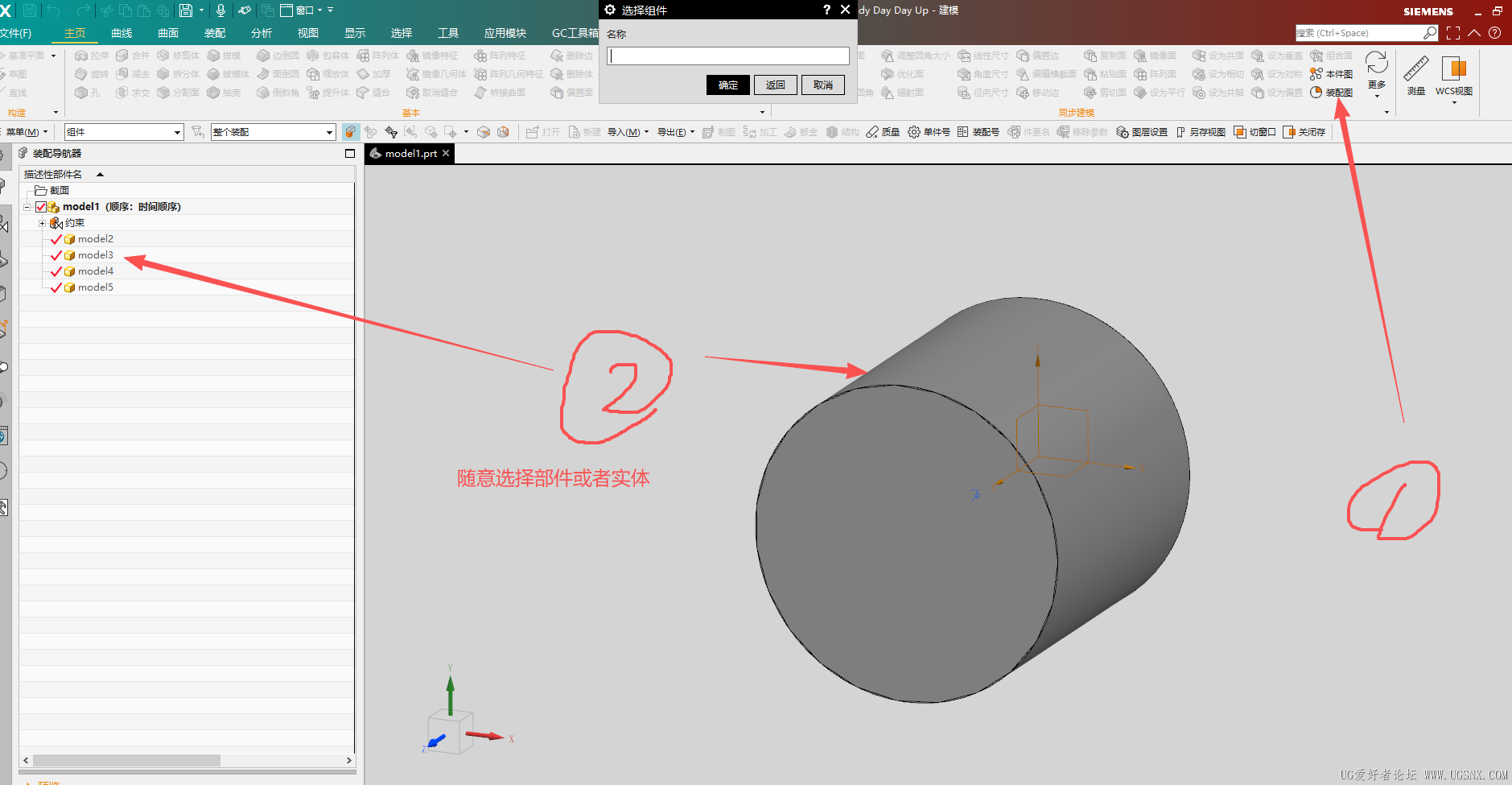Click the 装配号 toolbar icon

coord(978,132)
